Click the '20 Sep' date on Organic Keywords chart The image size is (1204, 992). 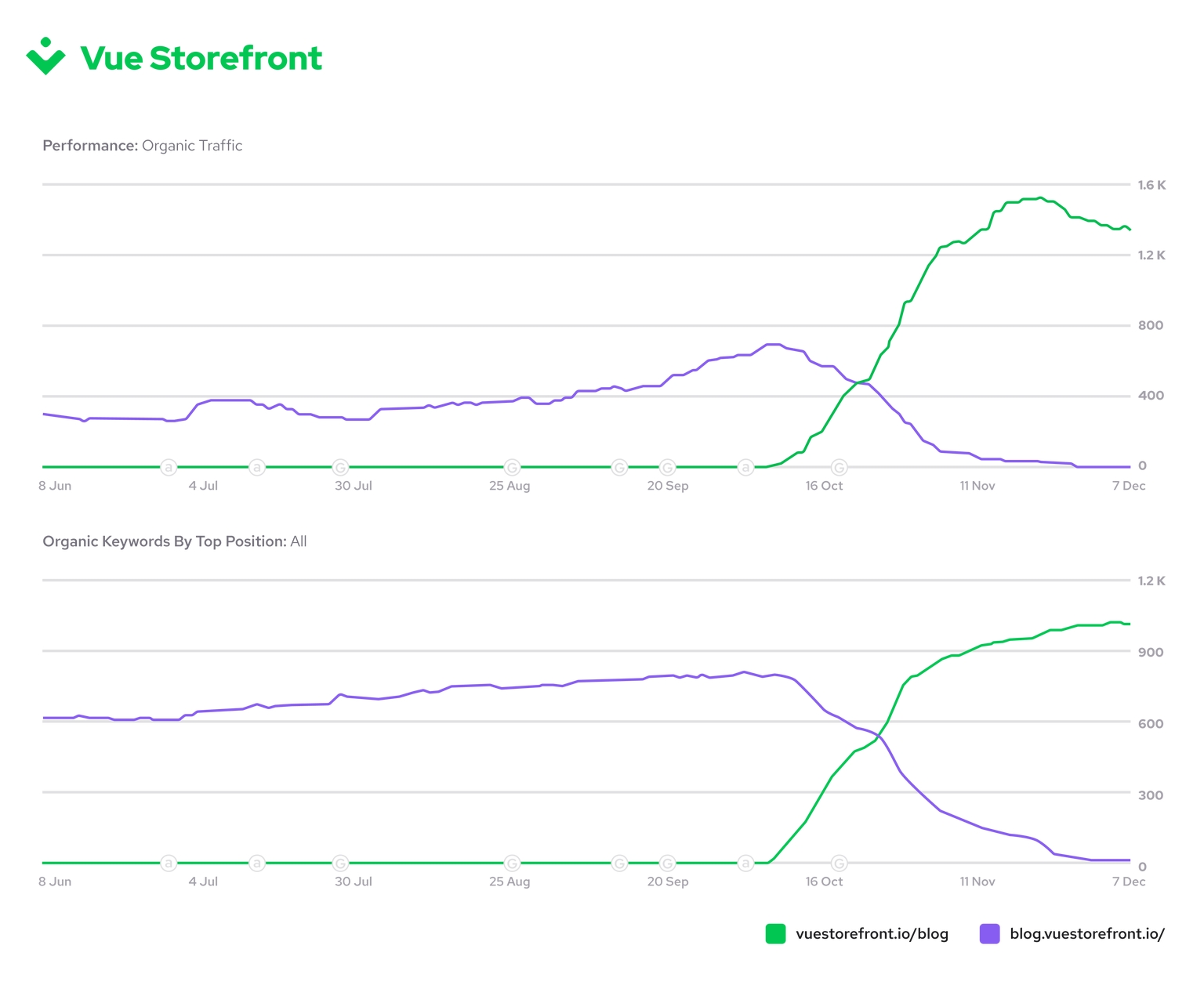click(x=668, y=882)
